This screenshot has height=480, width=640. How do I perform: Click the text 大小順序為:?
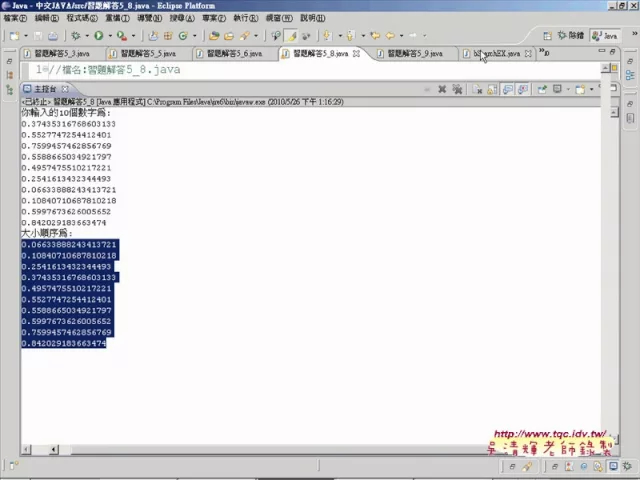tap(47, 233)
